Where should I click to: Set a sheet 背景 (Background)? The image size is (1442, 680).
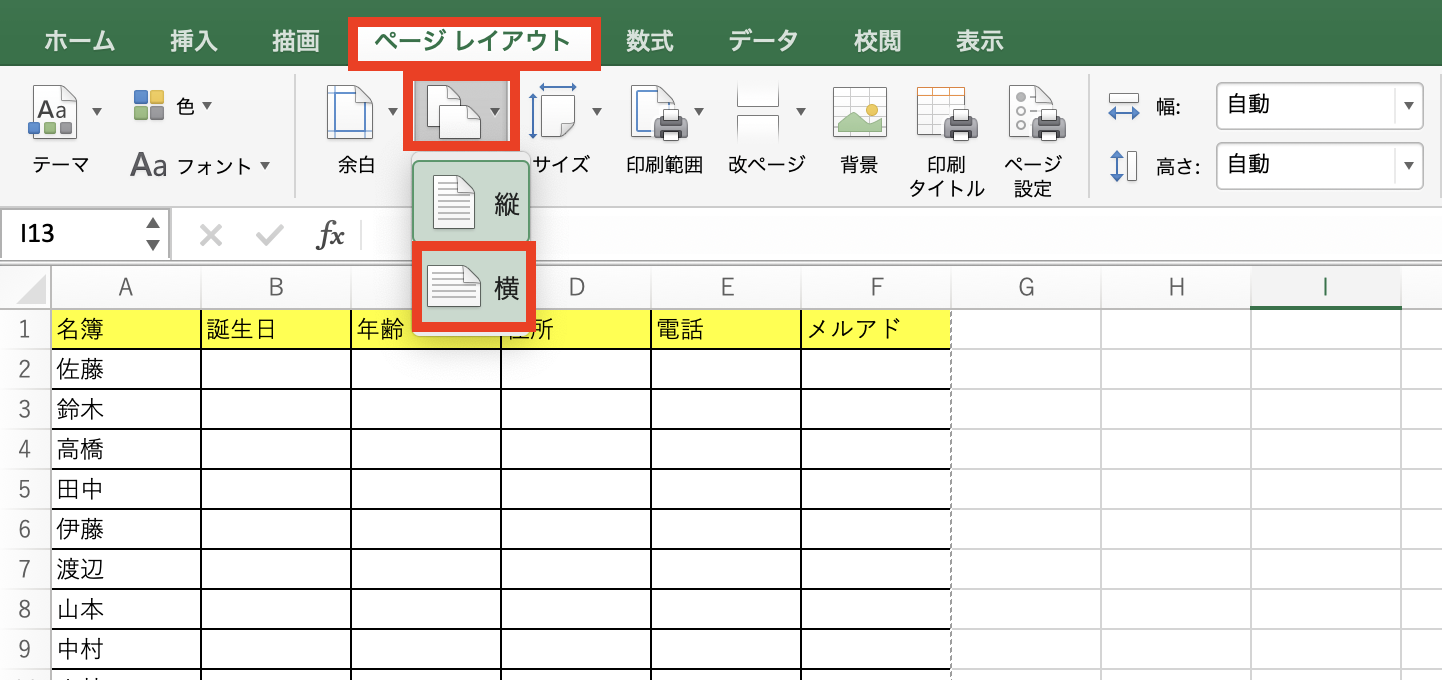coord(858,120)
